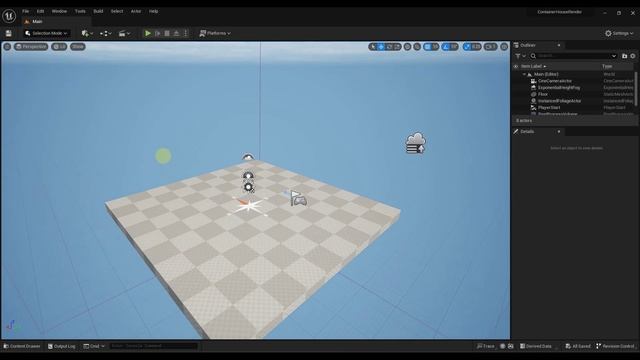
Task: Click the Unreal Engine logo icon
Action: pyautogui.click(x=9, y=16)
